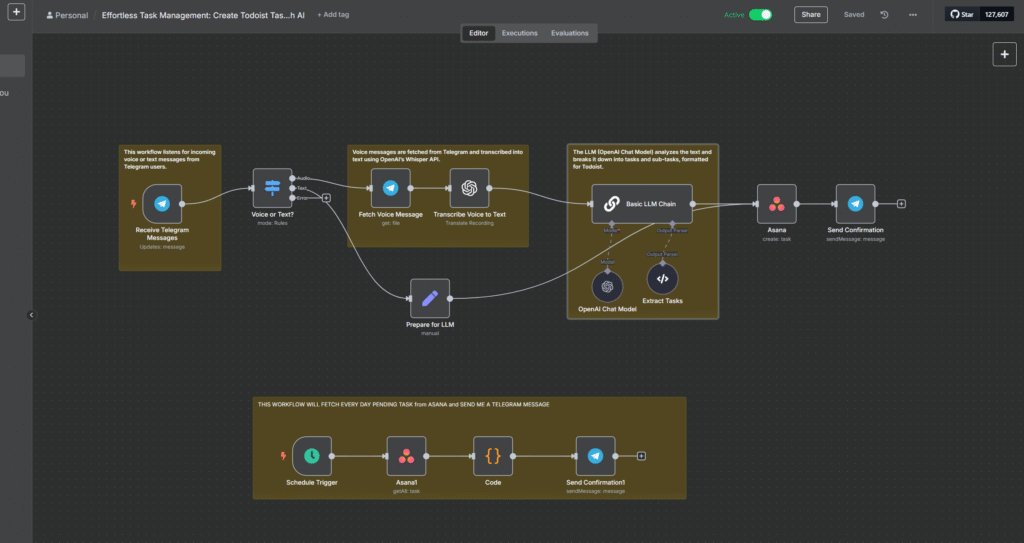Click the Share button

coord(810,15)
